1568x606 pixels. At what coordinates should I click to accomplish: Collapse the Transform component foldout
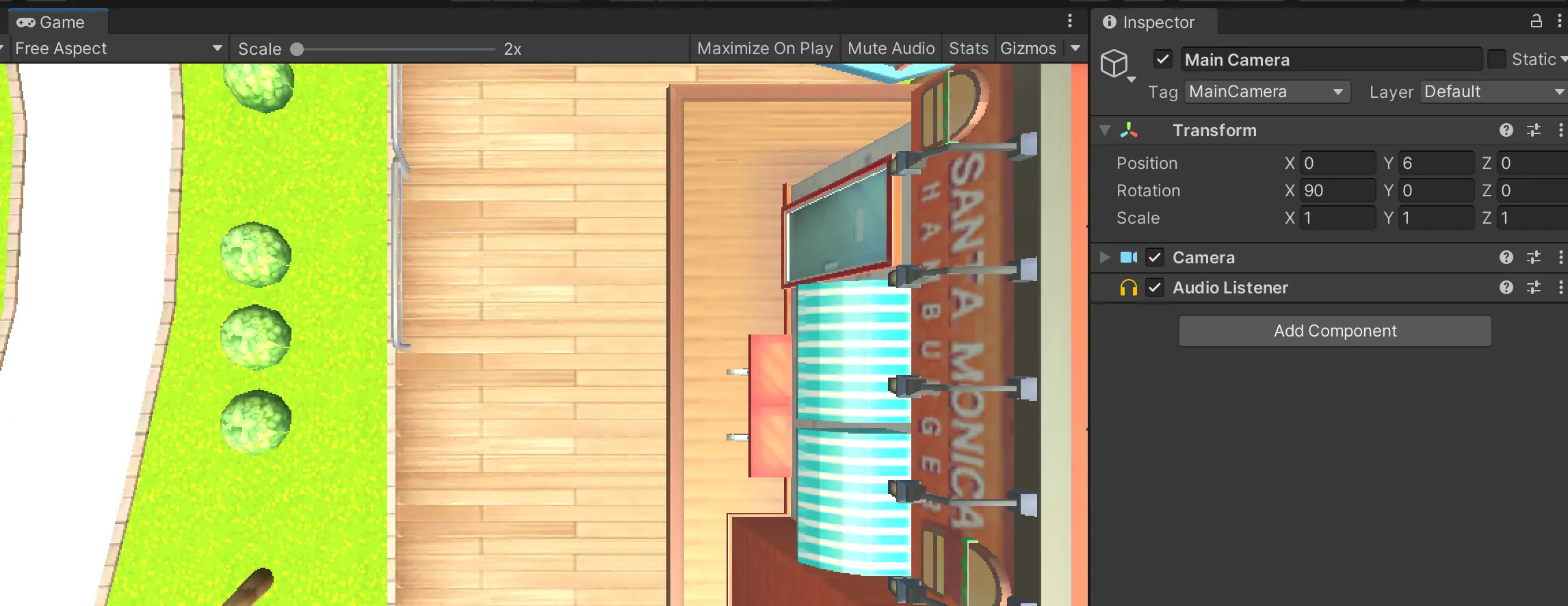click(1104, 130)
